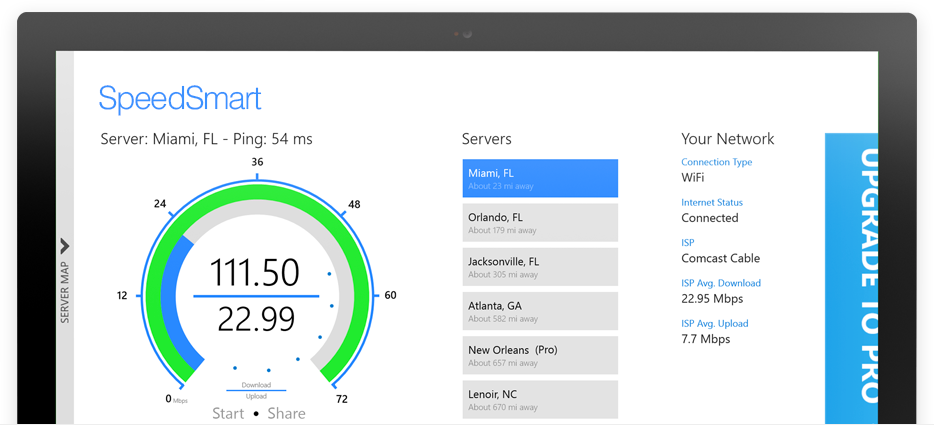Choose the Lenoir, NC server
The height and width of the screenshot is (425, 934).
[x=540, y=399]
